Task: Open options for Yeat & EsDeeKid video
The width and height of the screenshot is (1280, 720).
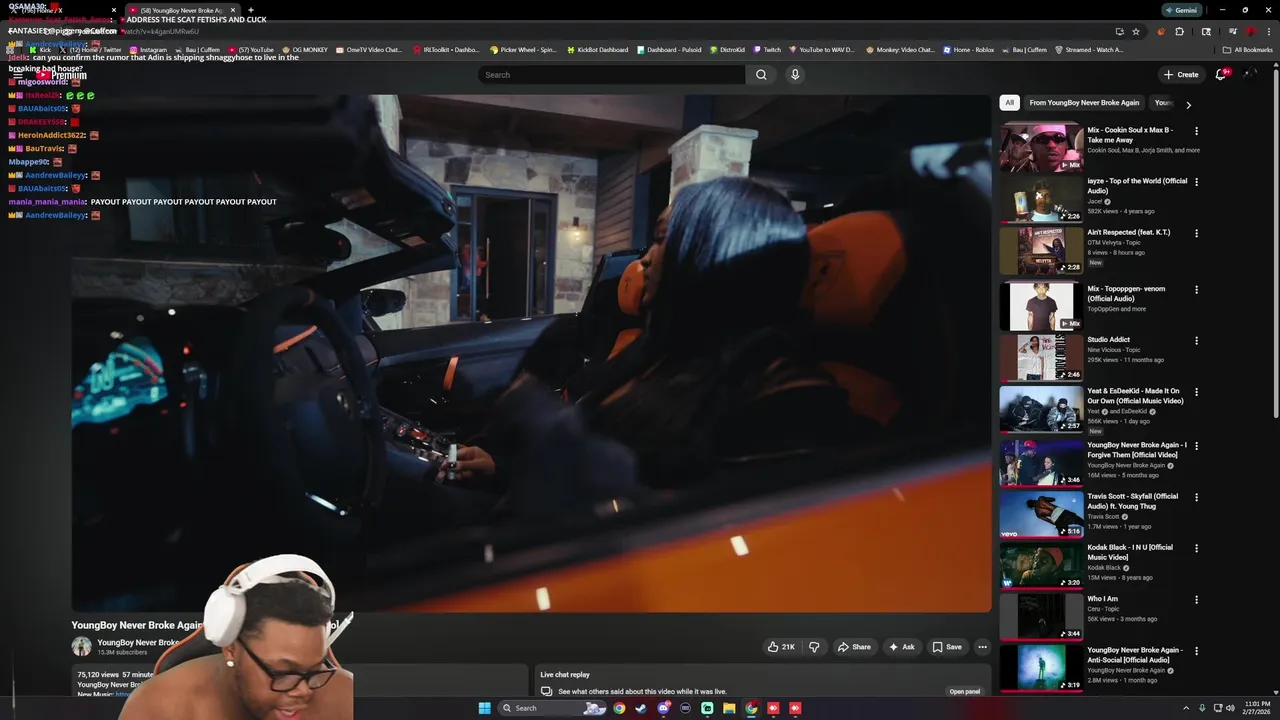Action: click(x=1196, y=392)
